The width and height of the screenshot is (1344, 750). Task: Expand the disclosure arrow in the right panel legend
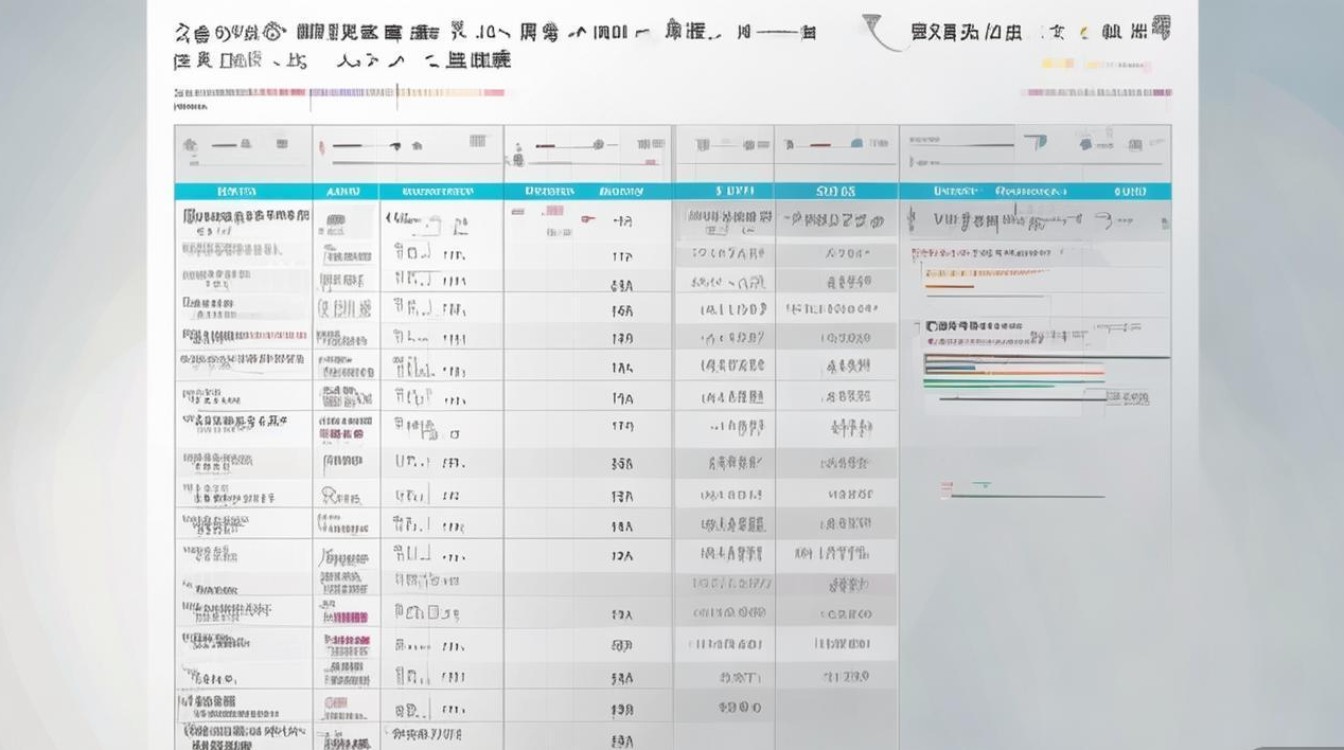919,325
